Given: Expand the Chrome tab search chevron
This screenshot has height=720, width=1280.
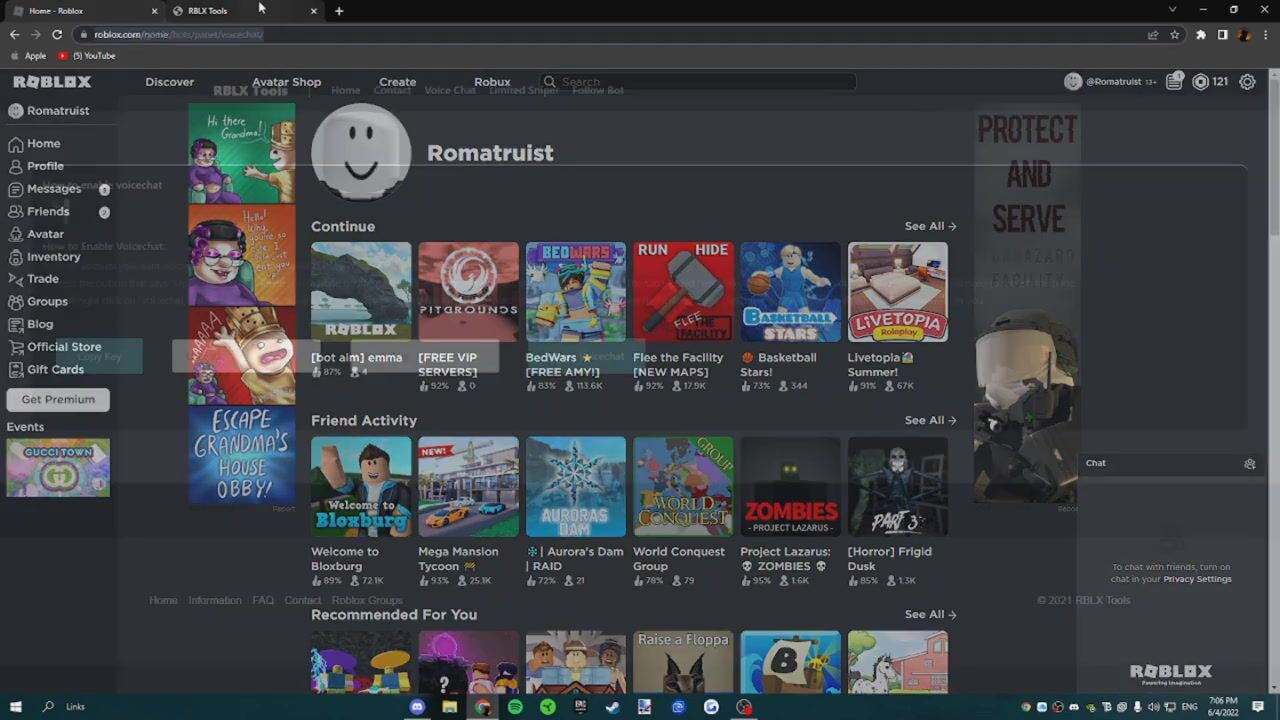Looking at the screenshot, I should 1173,10.
